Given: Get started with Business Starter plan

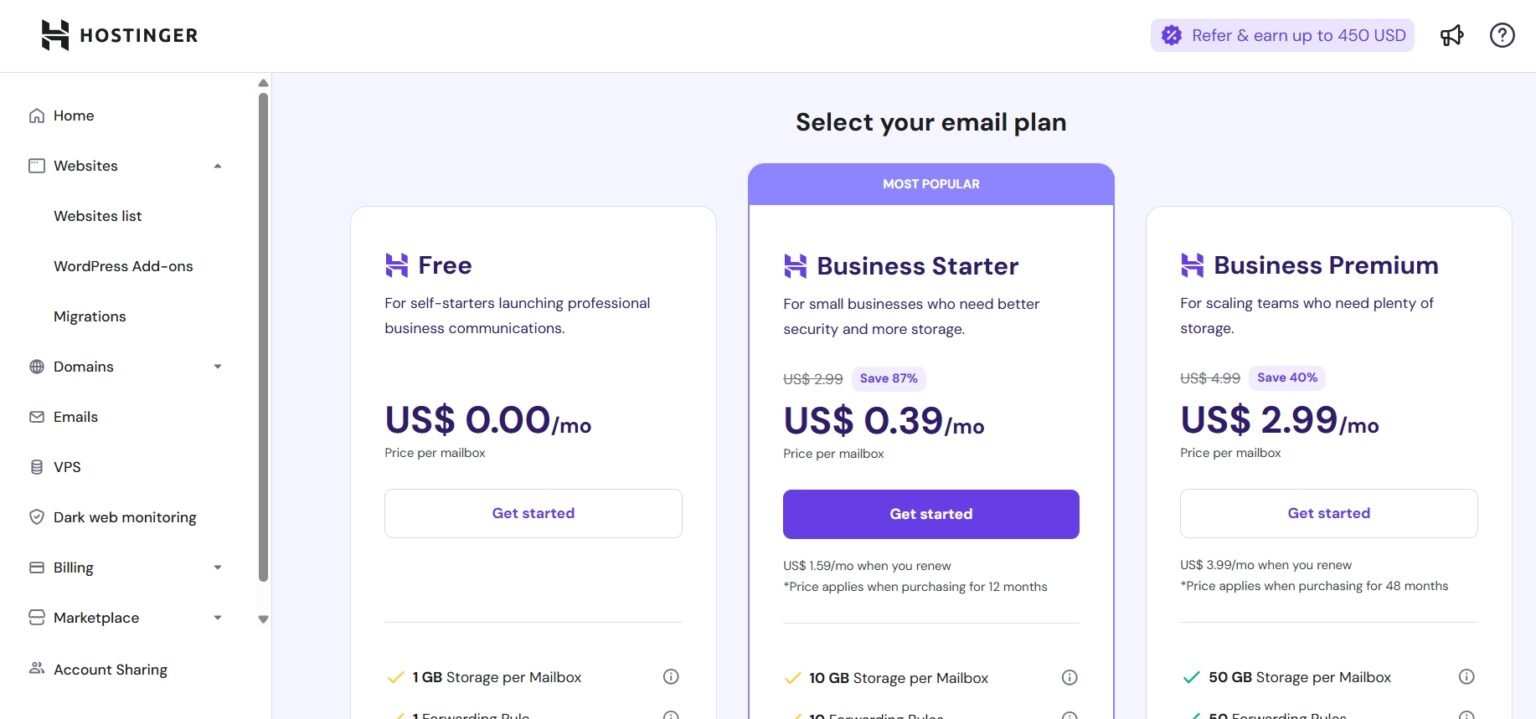Looking at the screenshot, I should coord(931,514).
